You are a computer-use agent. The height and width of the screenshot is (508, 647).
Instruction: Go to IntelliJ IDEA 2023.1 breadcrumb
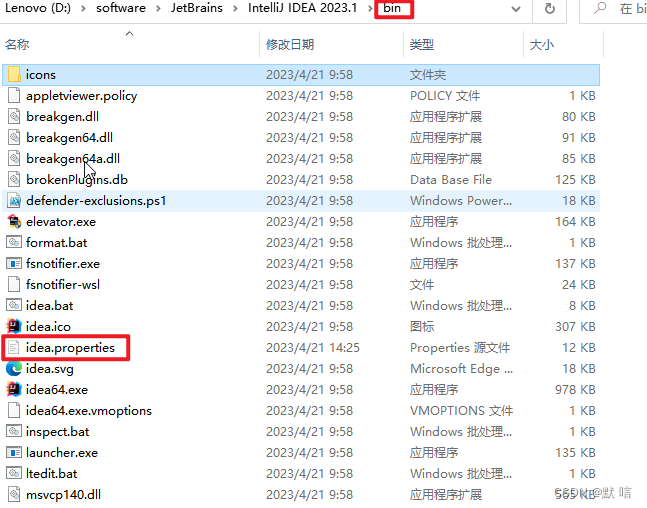click(x=302, y=8)
